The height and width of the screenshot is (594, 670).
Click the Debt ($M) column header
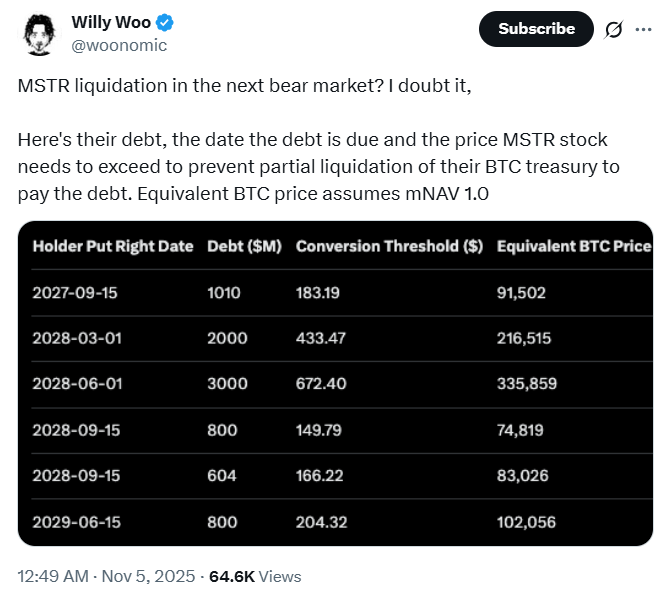click(243, 246)
